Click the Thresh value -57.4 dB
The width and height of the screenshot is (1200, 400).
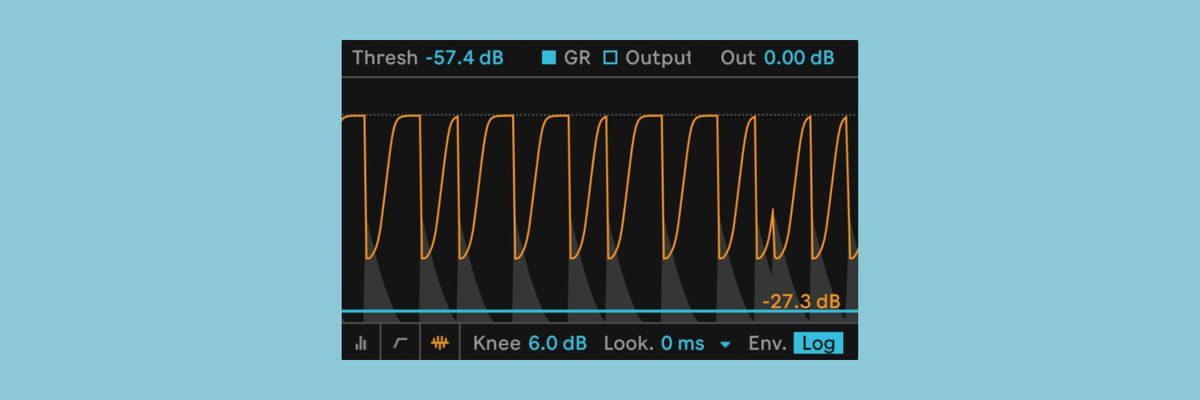pyautogui.click(x=464, y=58)
